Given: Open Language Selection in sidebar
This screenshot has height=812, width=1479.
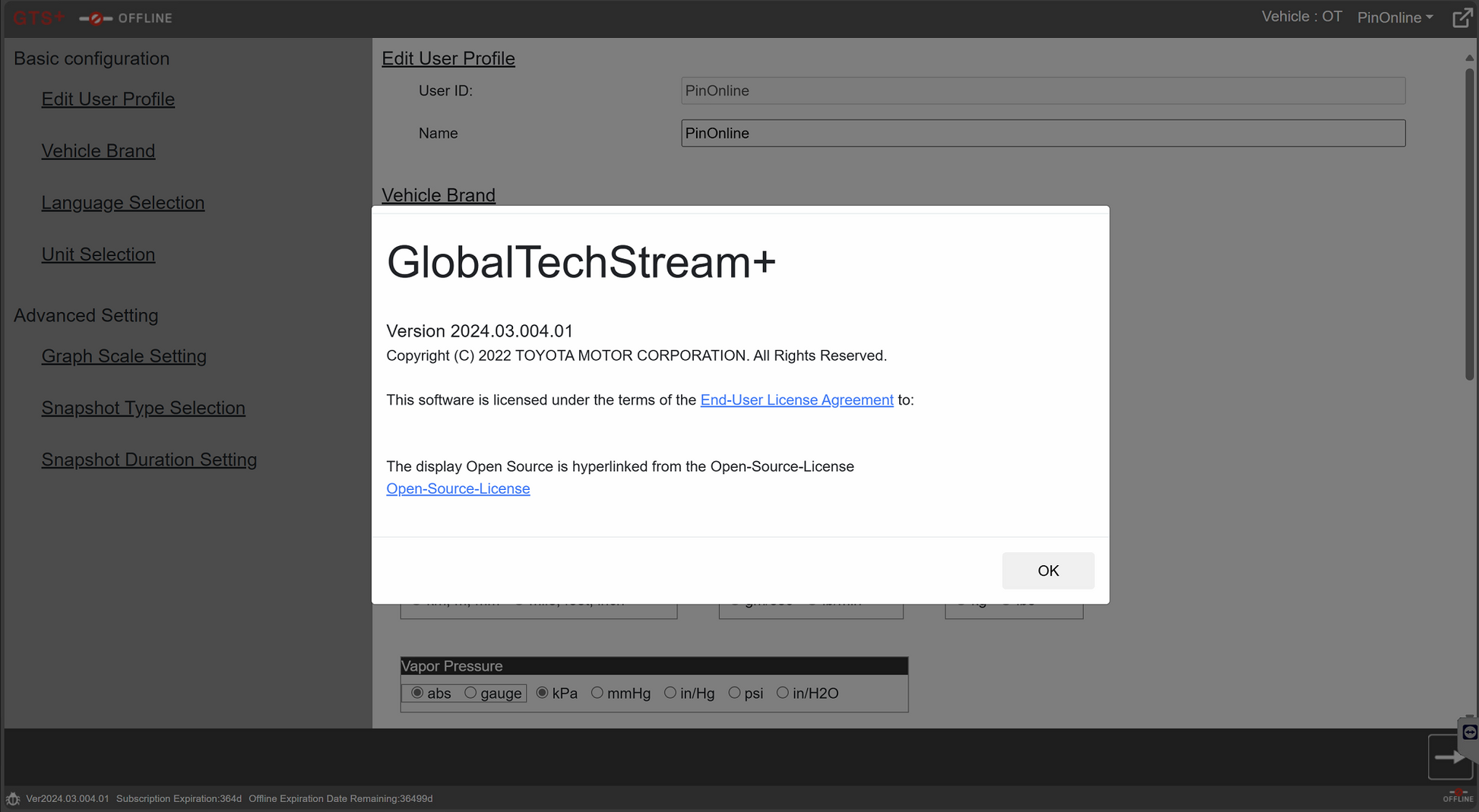Looking at the screenshot, I should pos(122,203).
